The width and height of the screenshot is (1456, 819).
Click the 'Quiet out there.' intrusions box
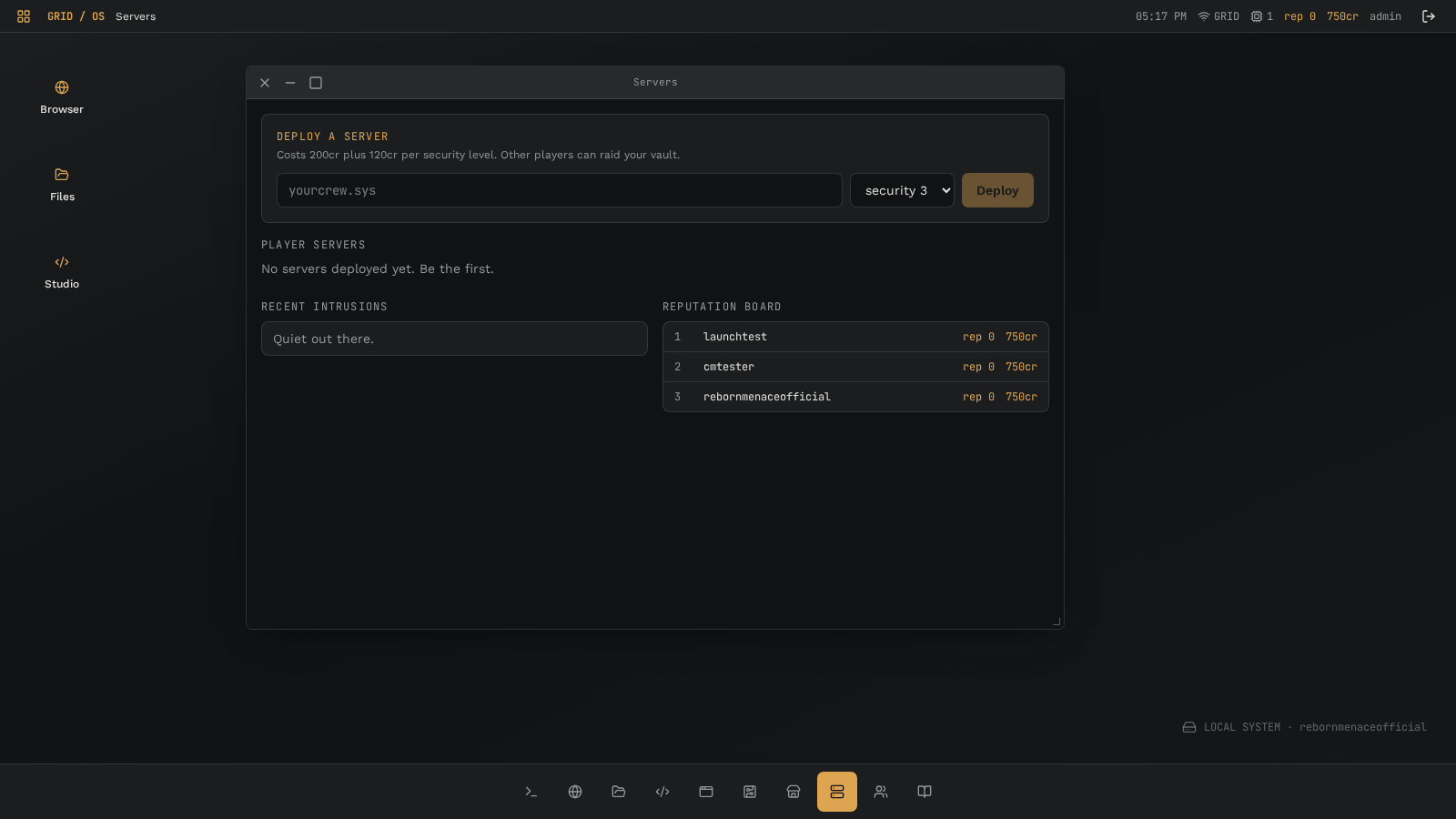[454, 339]
